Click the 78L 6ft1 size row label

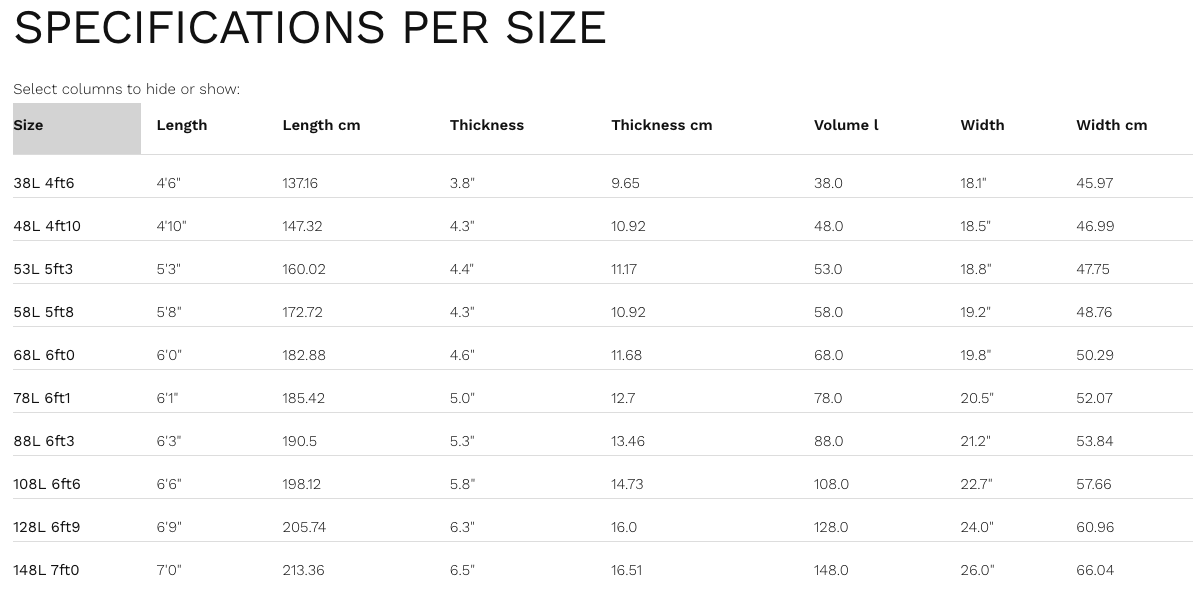42,399
